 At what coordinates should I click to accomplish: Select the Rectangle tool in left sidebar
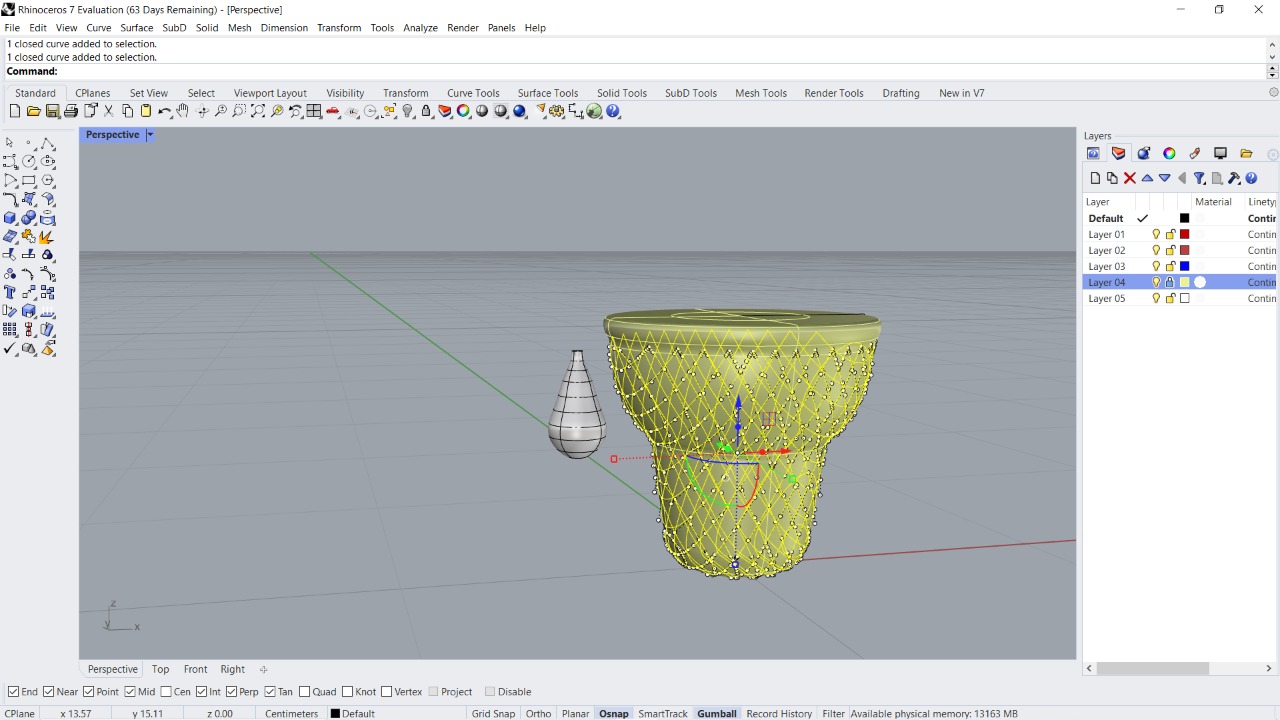(x=29, y=181)
